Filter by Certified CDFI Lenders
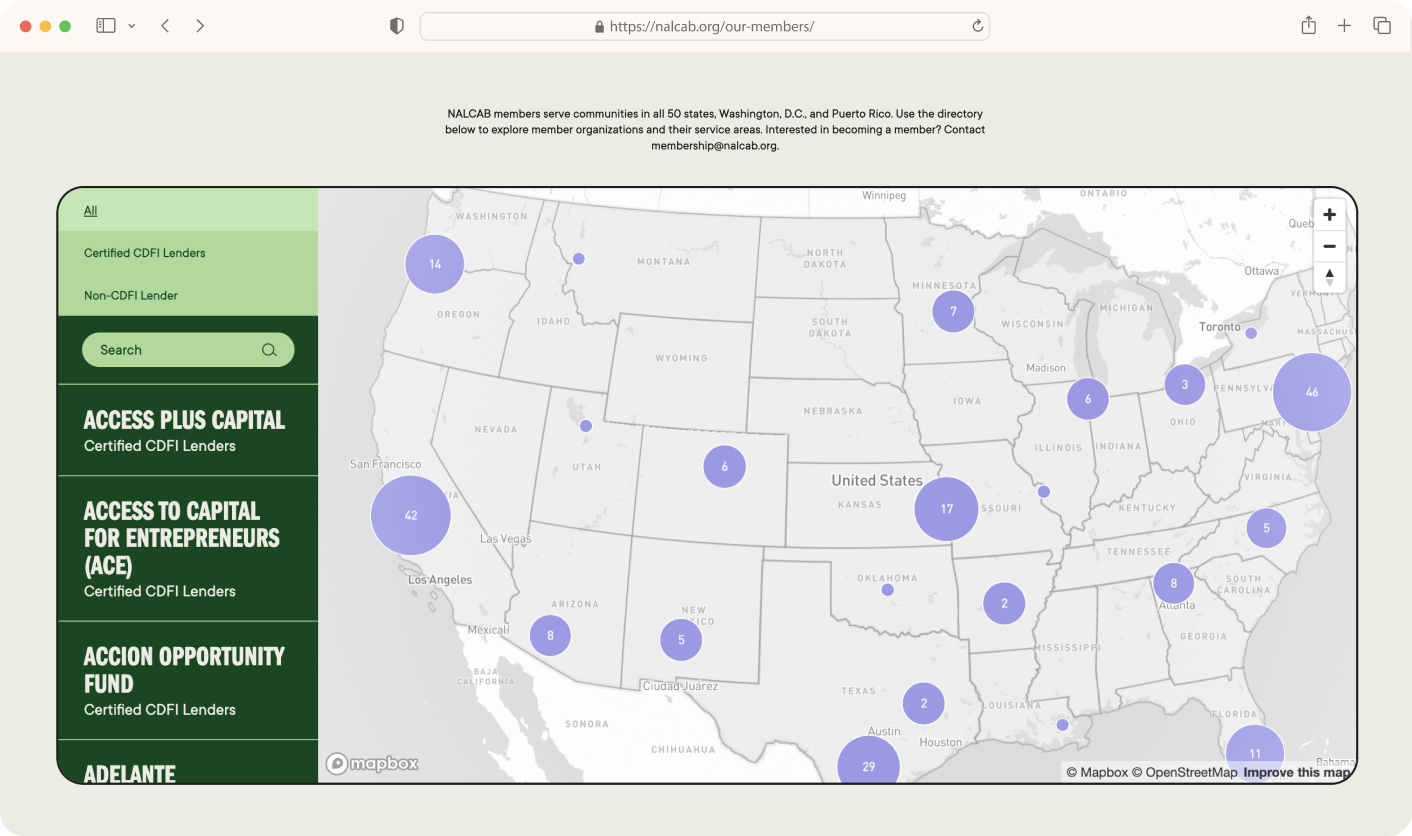This screenshot has width=1412, height=836. (188, 253)
